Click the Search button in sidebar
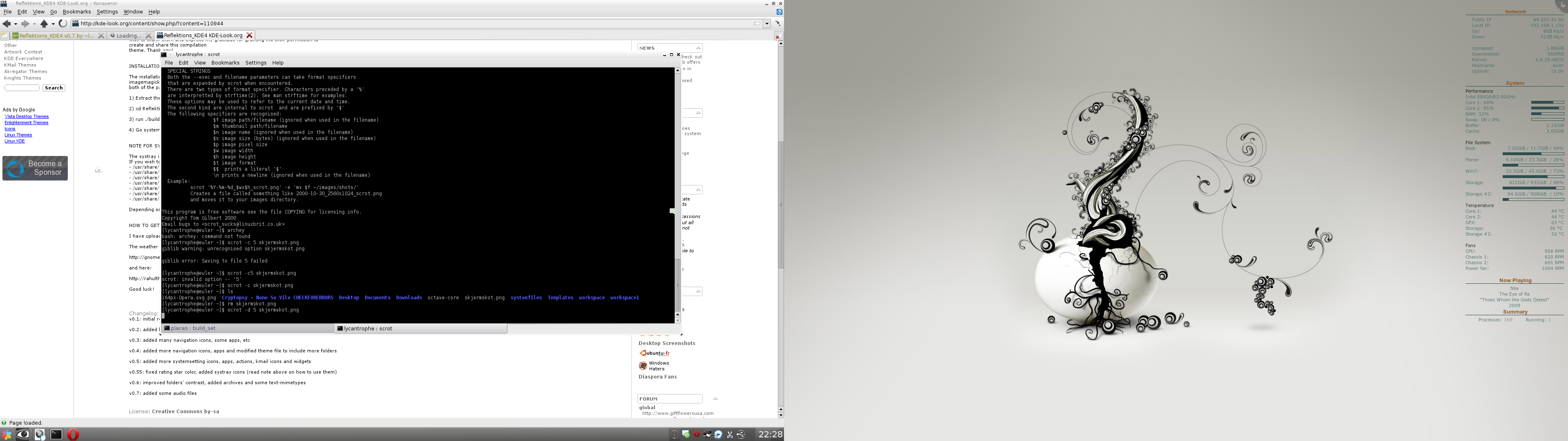Viewport: 1568px width, 441px height. [53, 88]
